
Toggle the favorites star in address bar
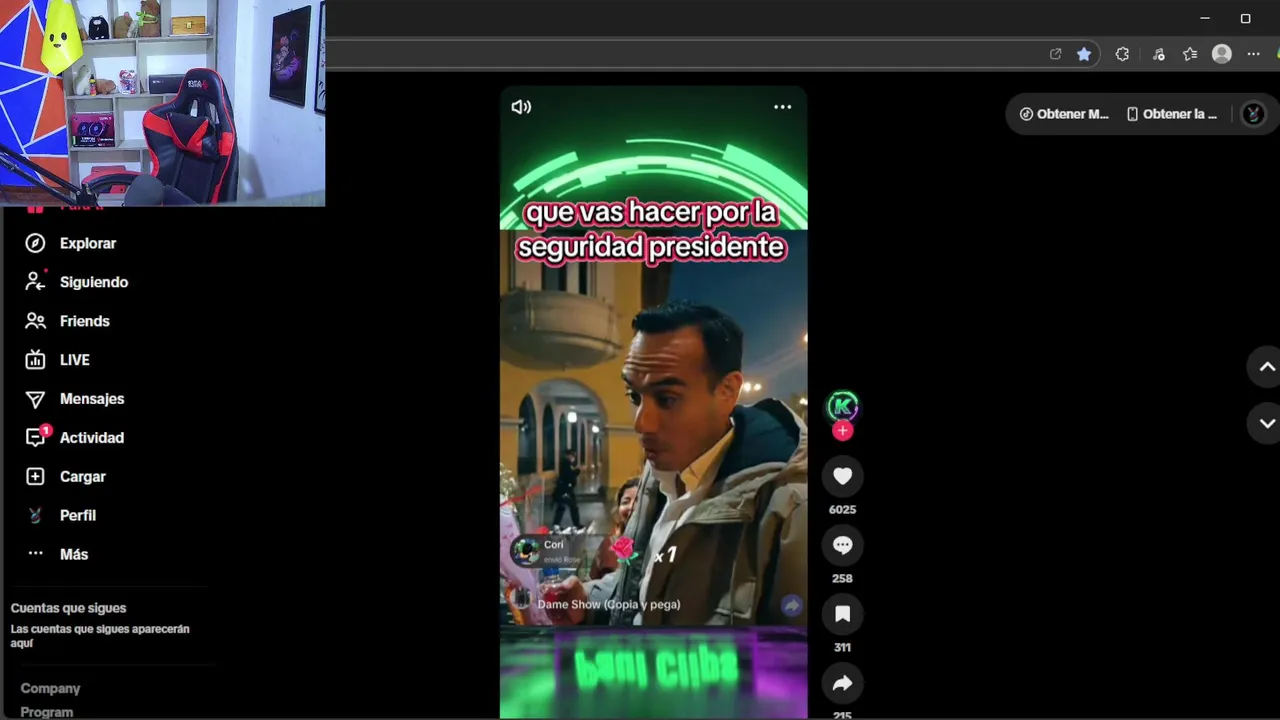click(1084, 54)
